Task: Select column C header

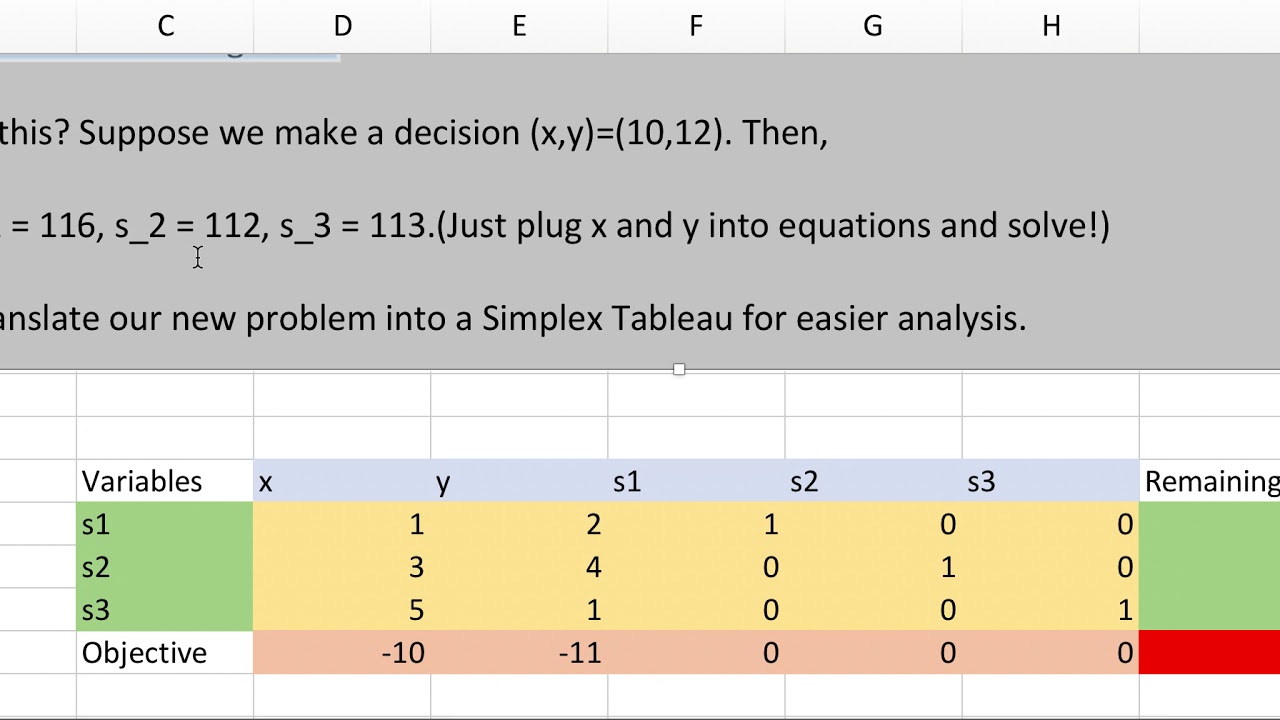Action: point(165,26)
